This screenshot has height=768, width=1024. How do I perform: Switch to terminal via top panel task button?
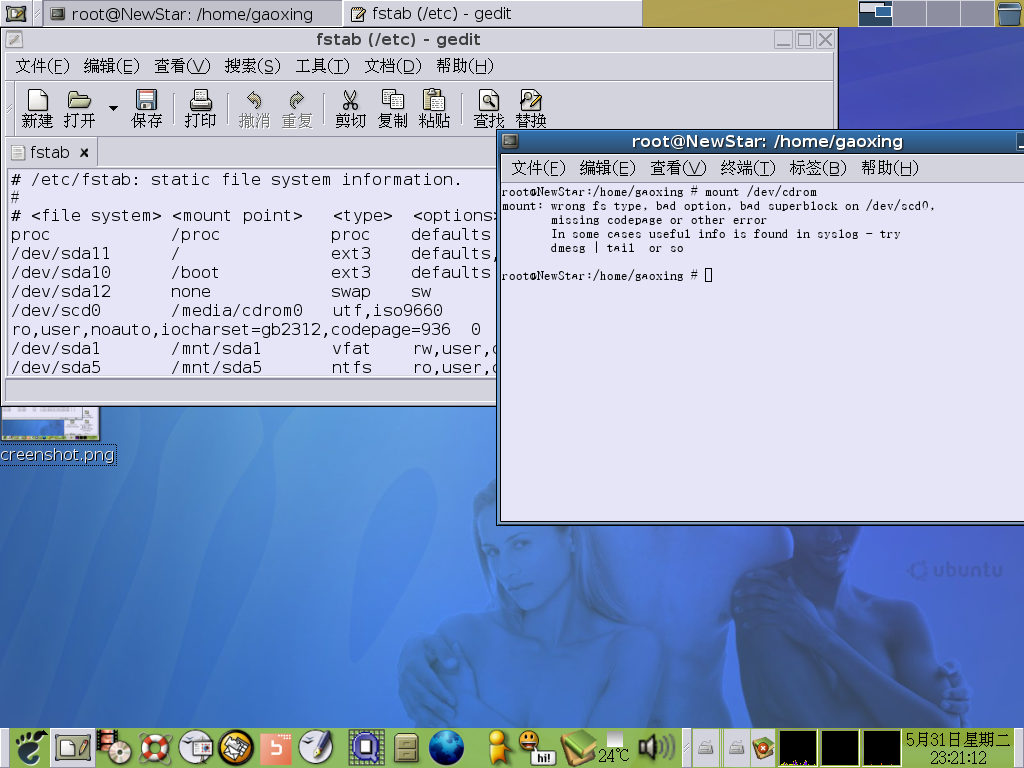192,14
